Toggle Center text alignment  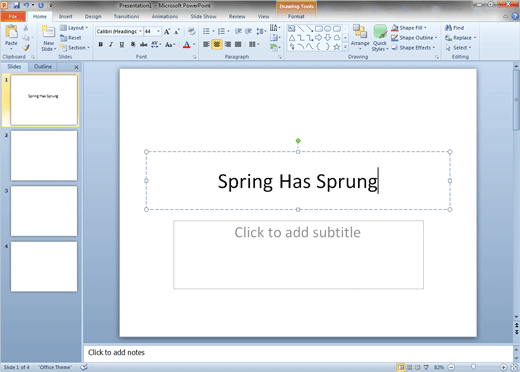tap(217, 44)
